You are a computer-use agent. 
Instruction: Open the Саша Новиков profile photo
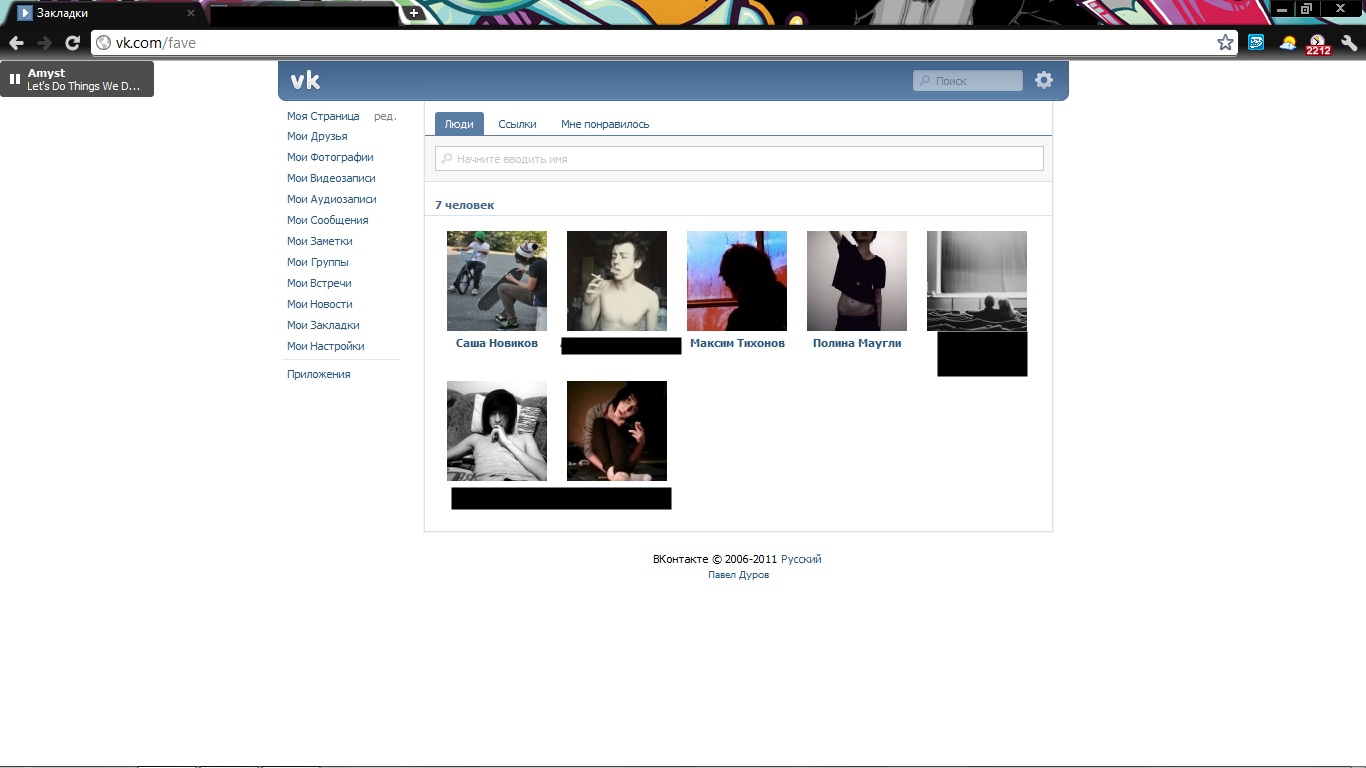(x=497, y=281)
